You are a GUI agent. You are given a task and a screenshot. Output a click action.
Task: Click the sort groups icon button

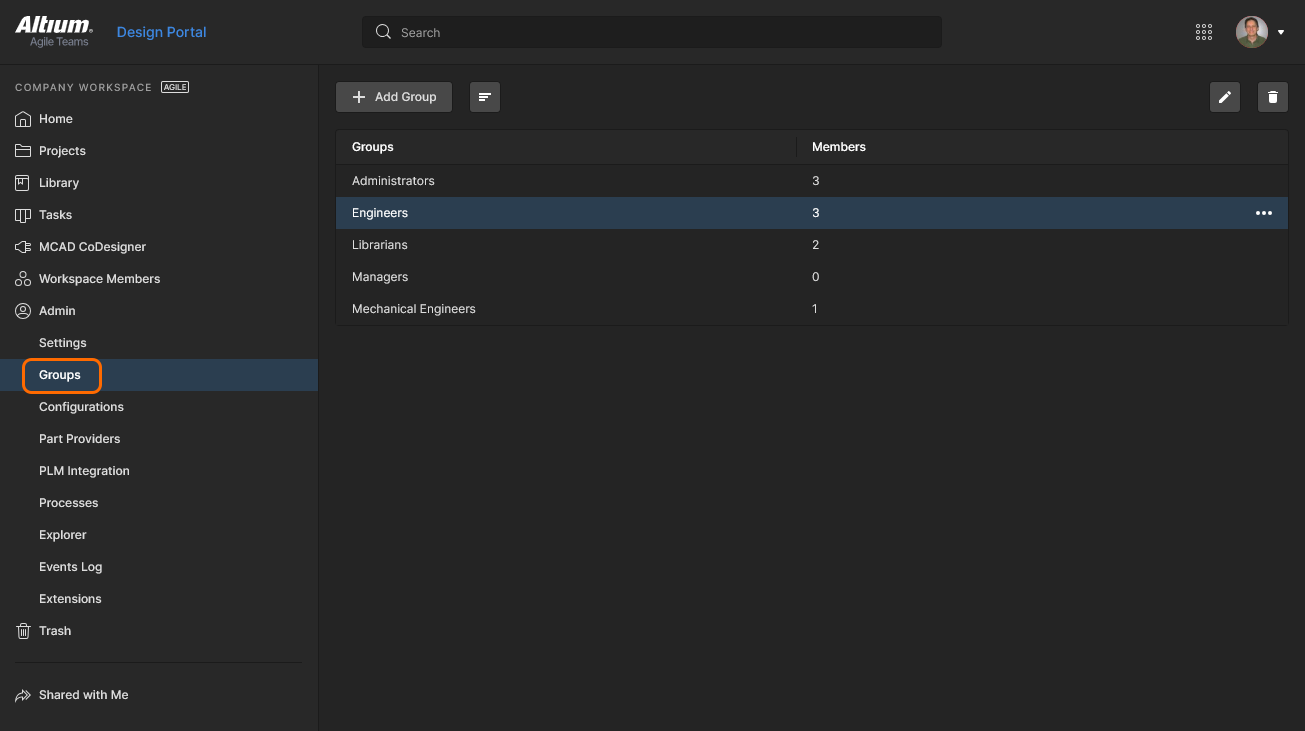pyautogui.click(x=485, y=97)
